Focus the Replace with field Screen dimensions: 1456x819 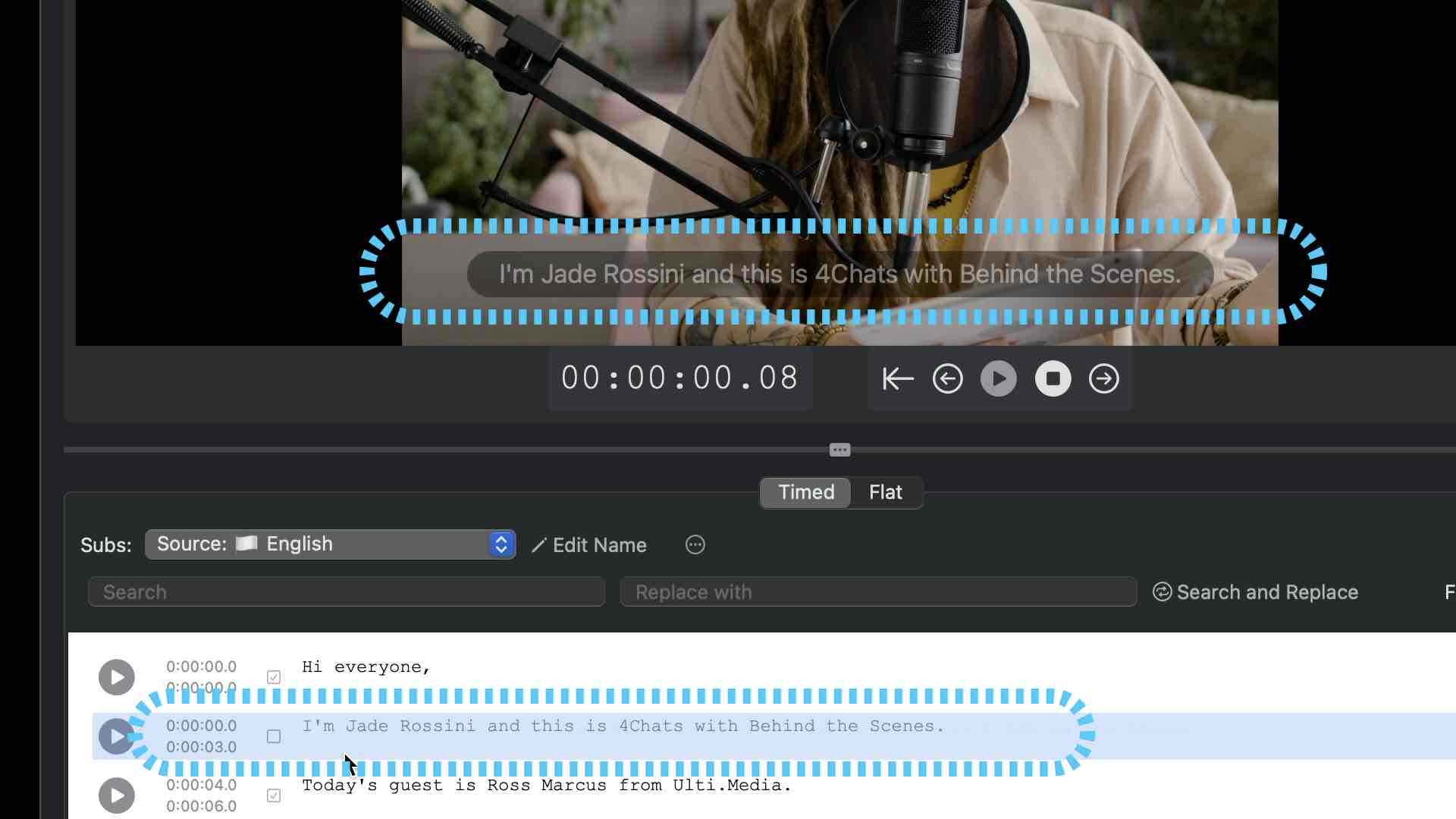pyautogui.click(x=878, y=592)
